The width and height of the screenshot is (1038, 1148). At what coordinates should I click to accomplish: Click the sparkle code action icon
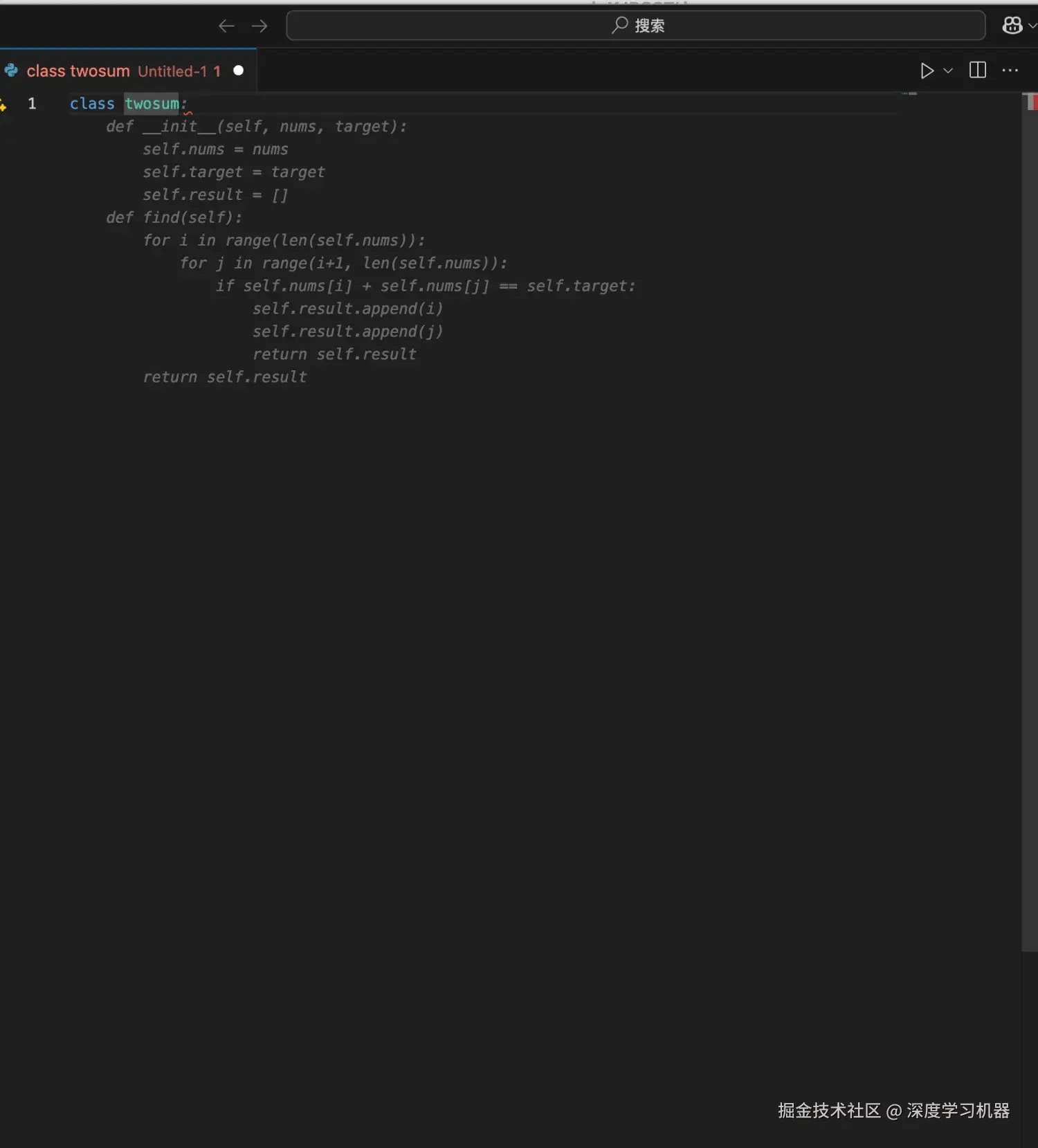[3, 104]
